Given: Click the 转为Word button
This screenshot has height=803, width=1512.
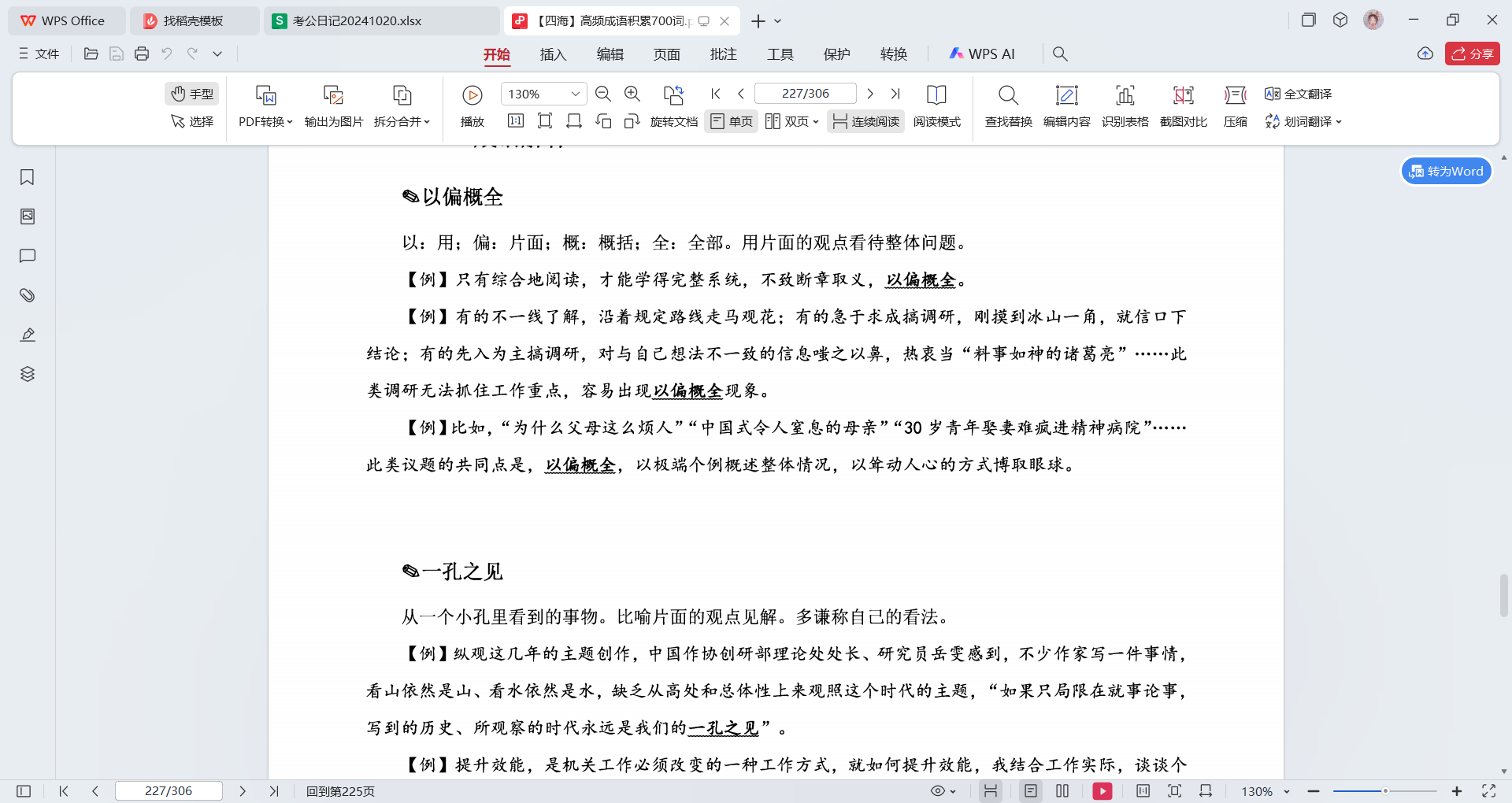Looking at the screenshot, I should coord(1447,171).
